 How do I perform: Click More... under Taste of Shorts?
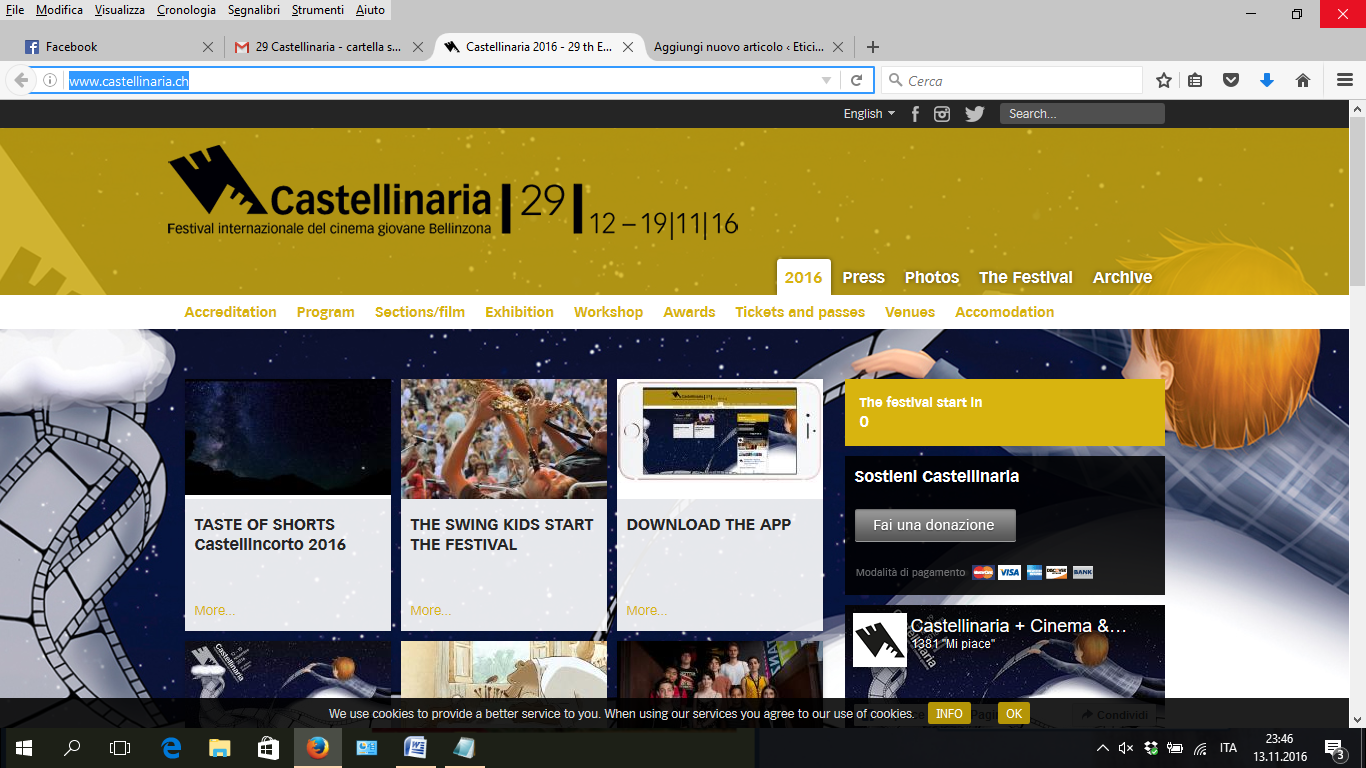click(x=215, y=610)
